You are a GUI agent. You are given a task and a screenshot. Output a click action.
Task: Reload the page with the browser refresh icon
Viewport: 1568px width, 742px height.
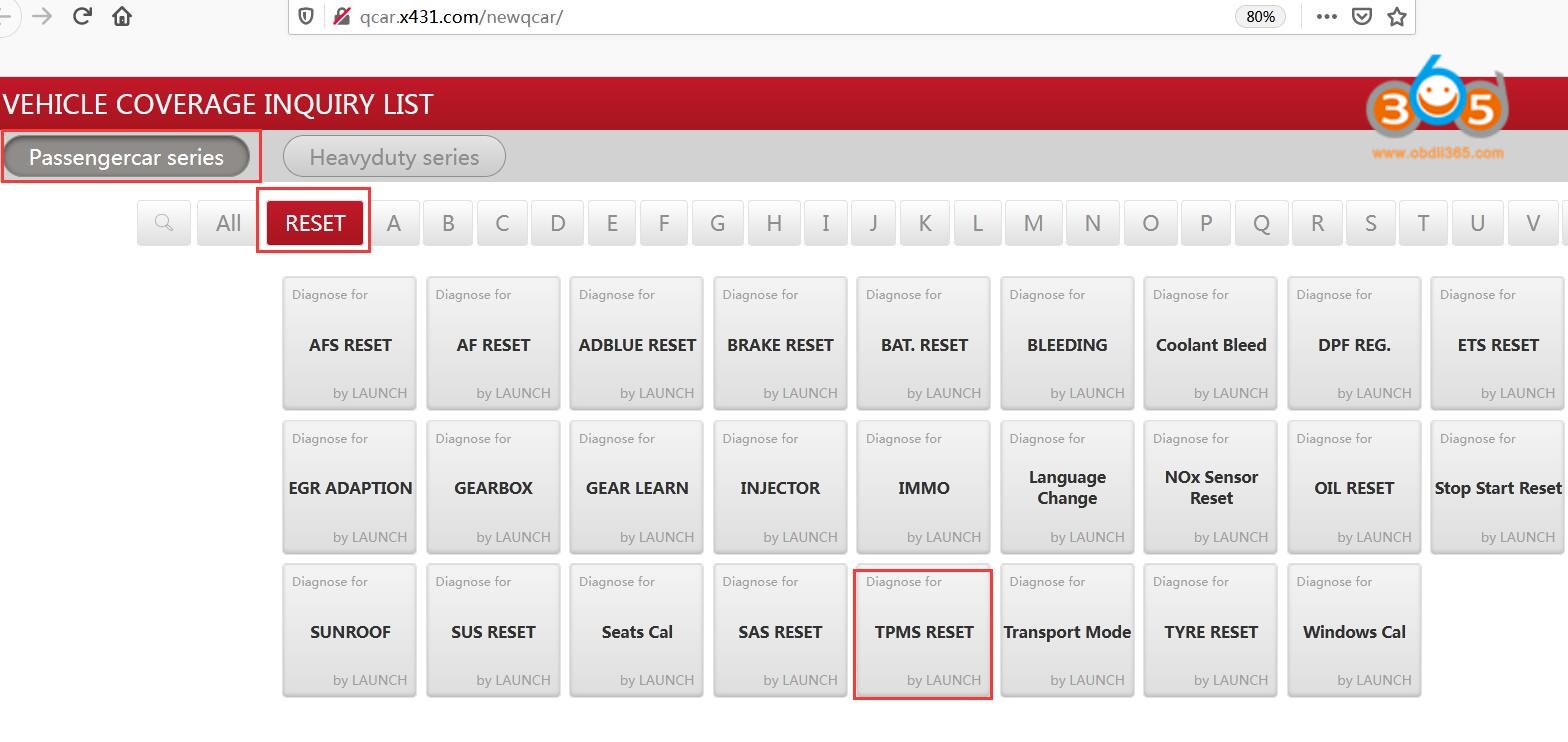click(82, 16)
